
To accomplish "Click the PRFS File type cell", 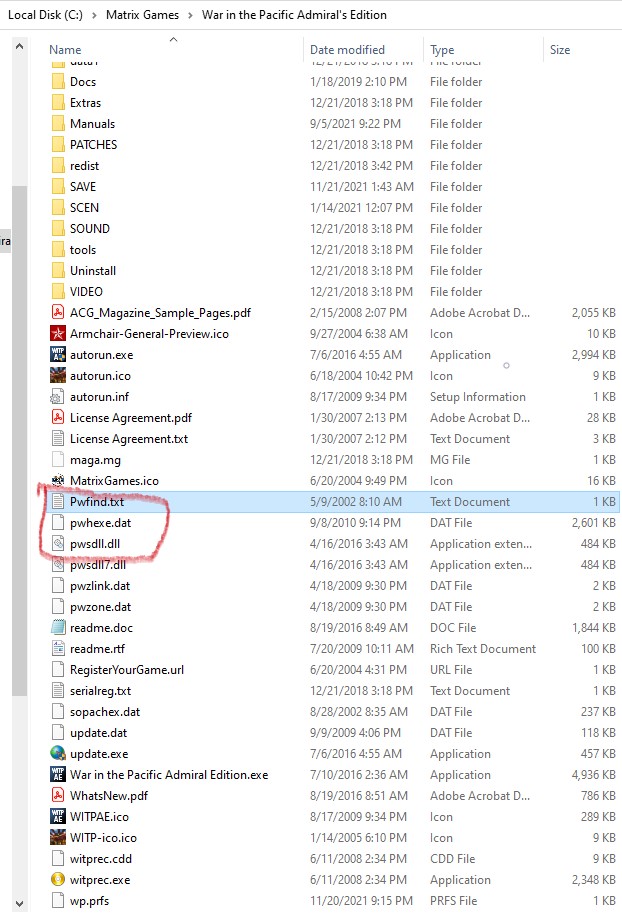I will 453,900.
